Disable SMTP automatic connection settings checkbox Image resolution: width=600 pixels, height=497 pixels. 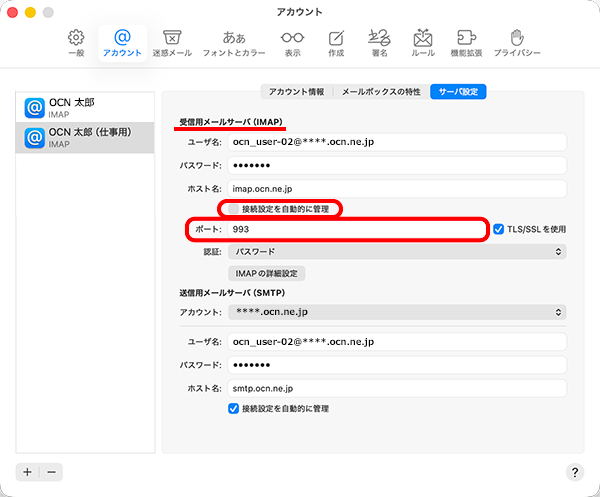click(234, 408)
